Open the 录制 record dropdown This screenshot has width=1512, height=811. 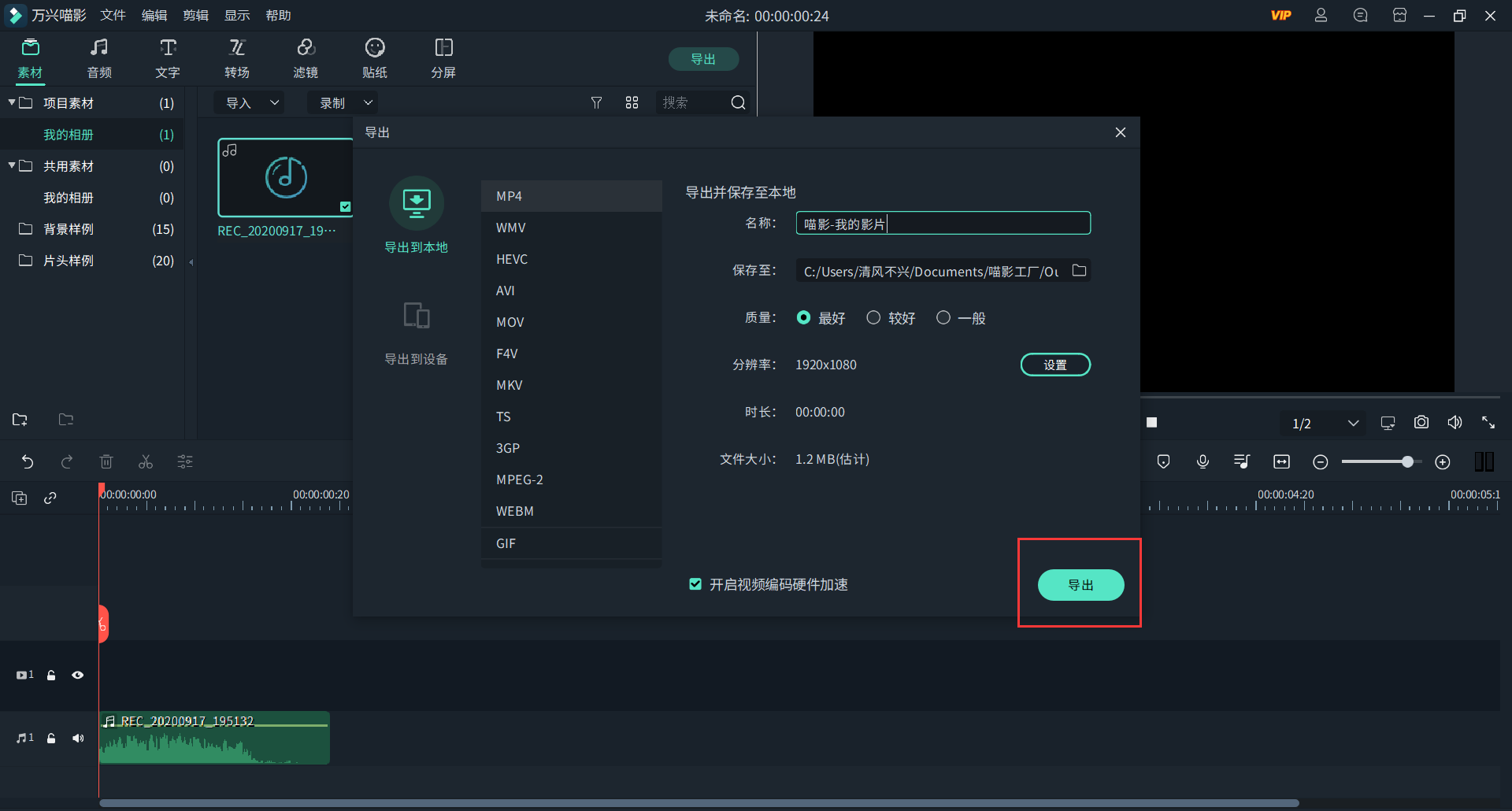click(x=344, y=103)
